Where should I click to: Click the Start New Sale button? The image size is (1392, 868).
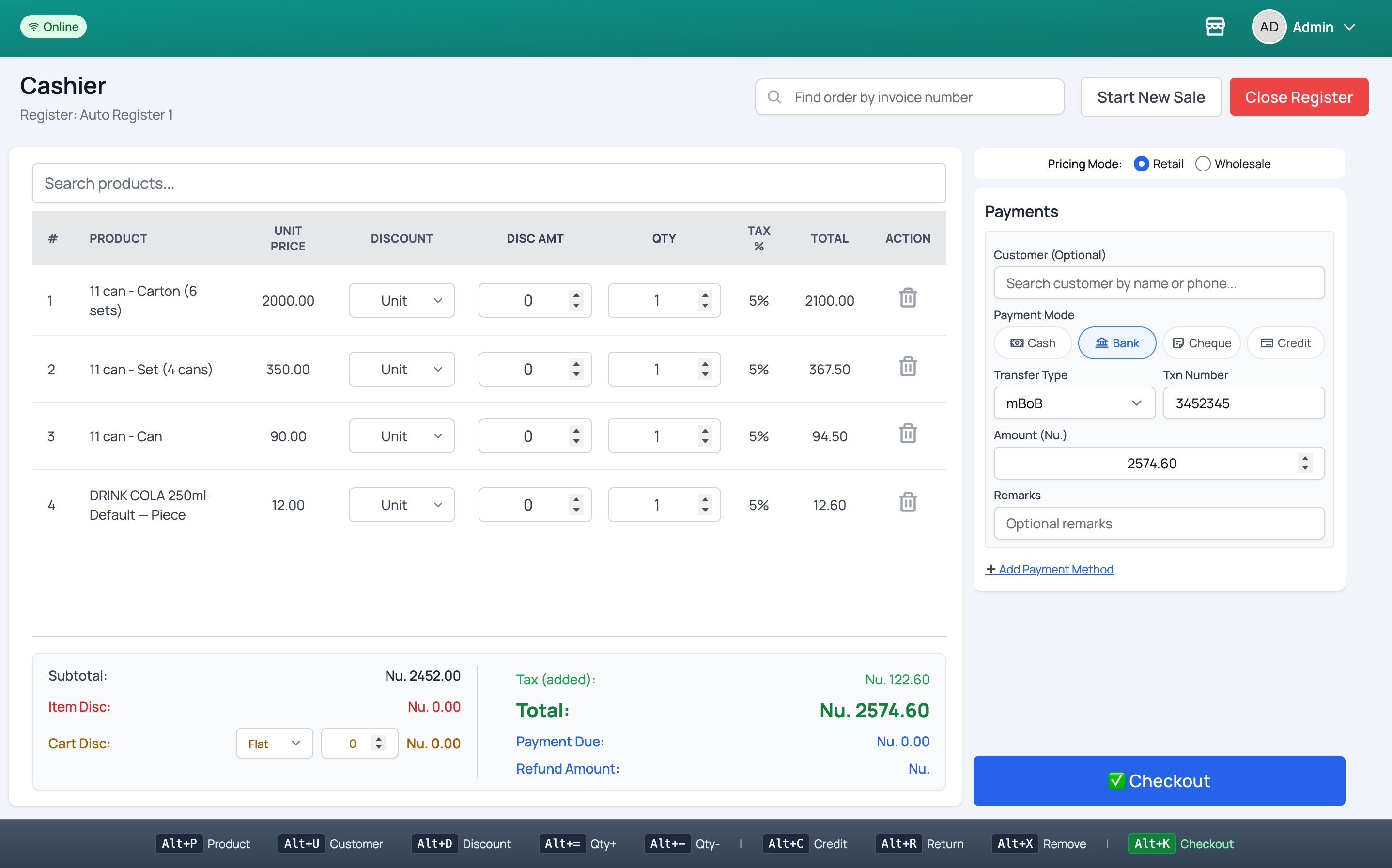[x=1150, y=96]
